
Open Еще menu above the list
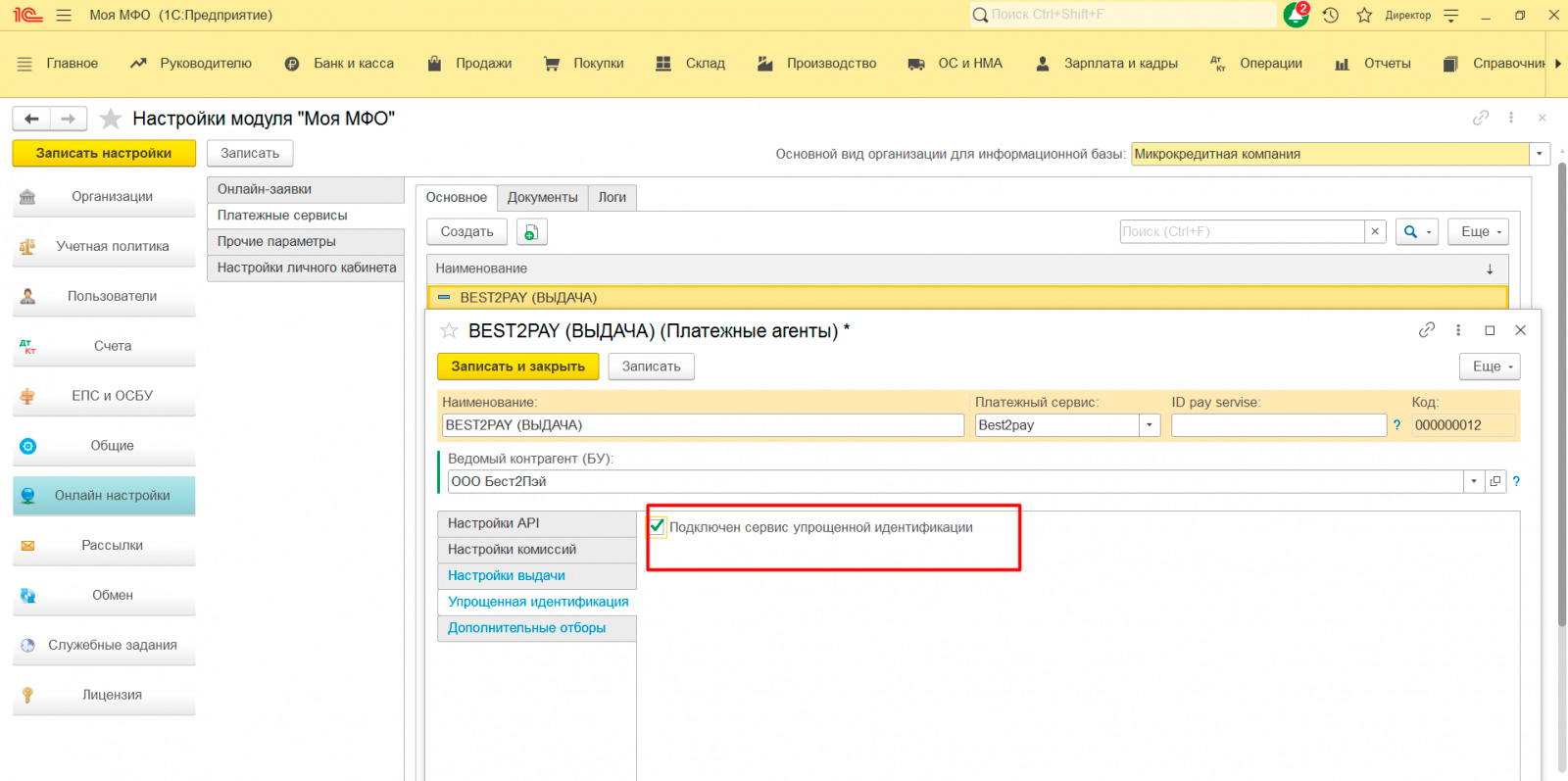click(x=1478, y=231)
